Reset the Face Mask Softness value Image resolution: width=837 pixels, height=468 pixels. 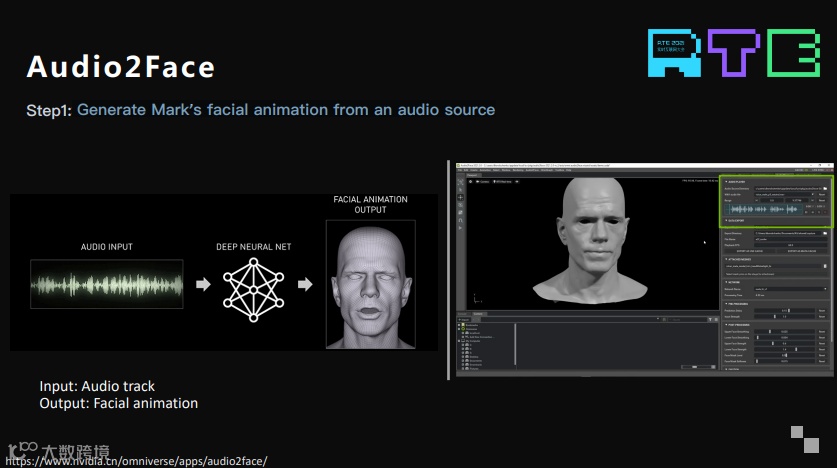pyautogui.click(x=822, y=361)
